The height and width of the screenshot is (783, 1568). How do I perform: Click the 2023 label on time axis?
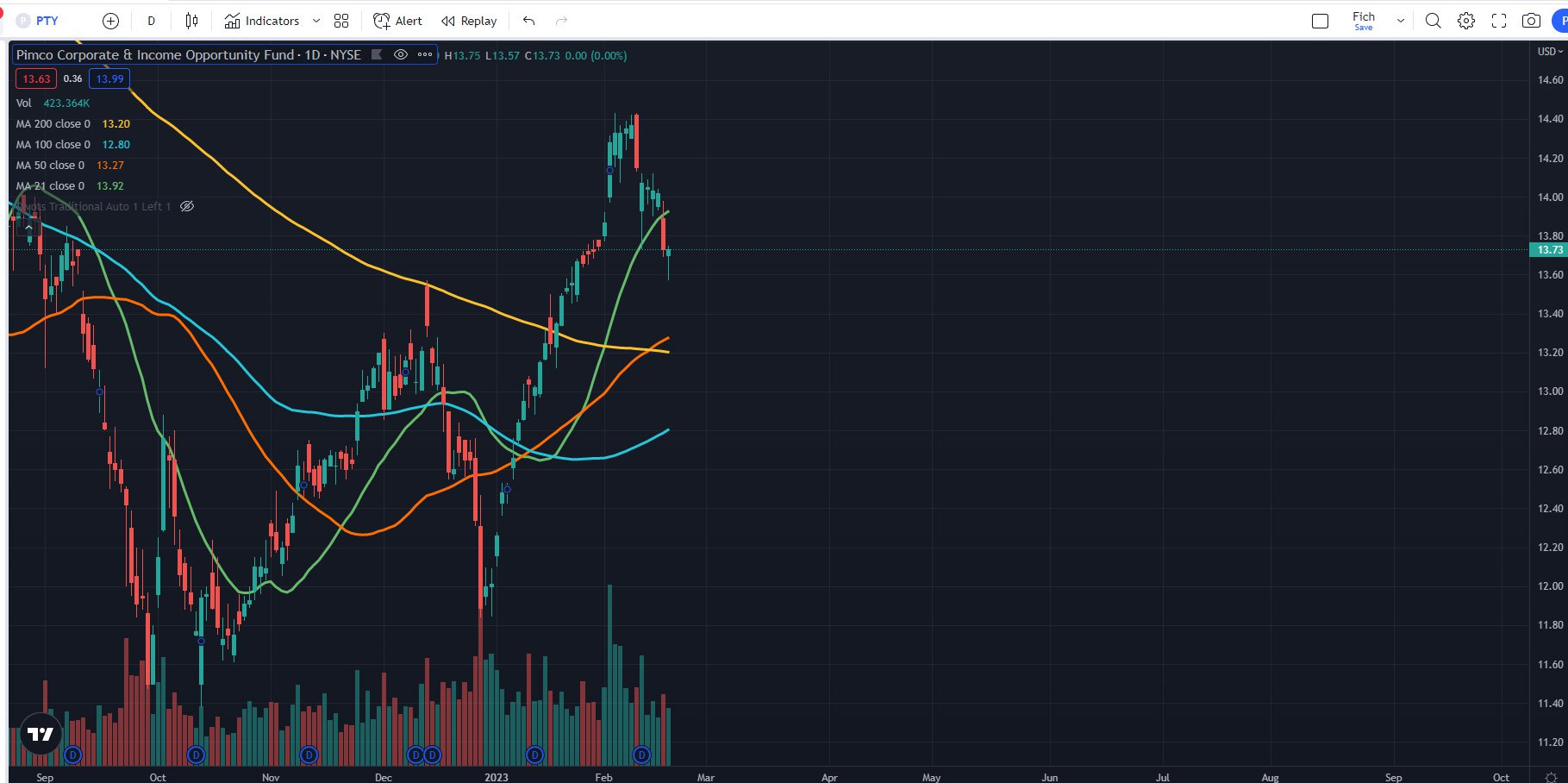(497, 777)
